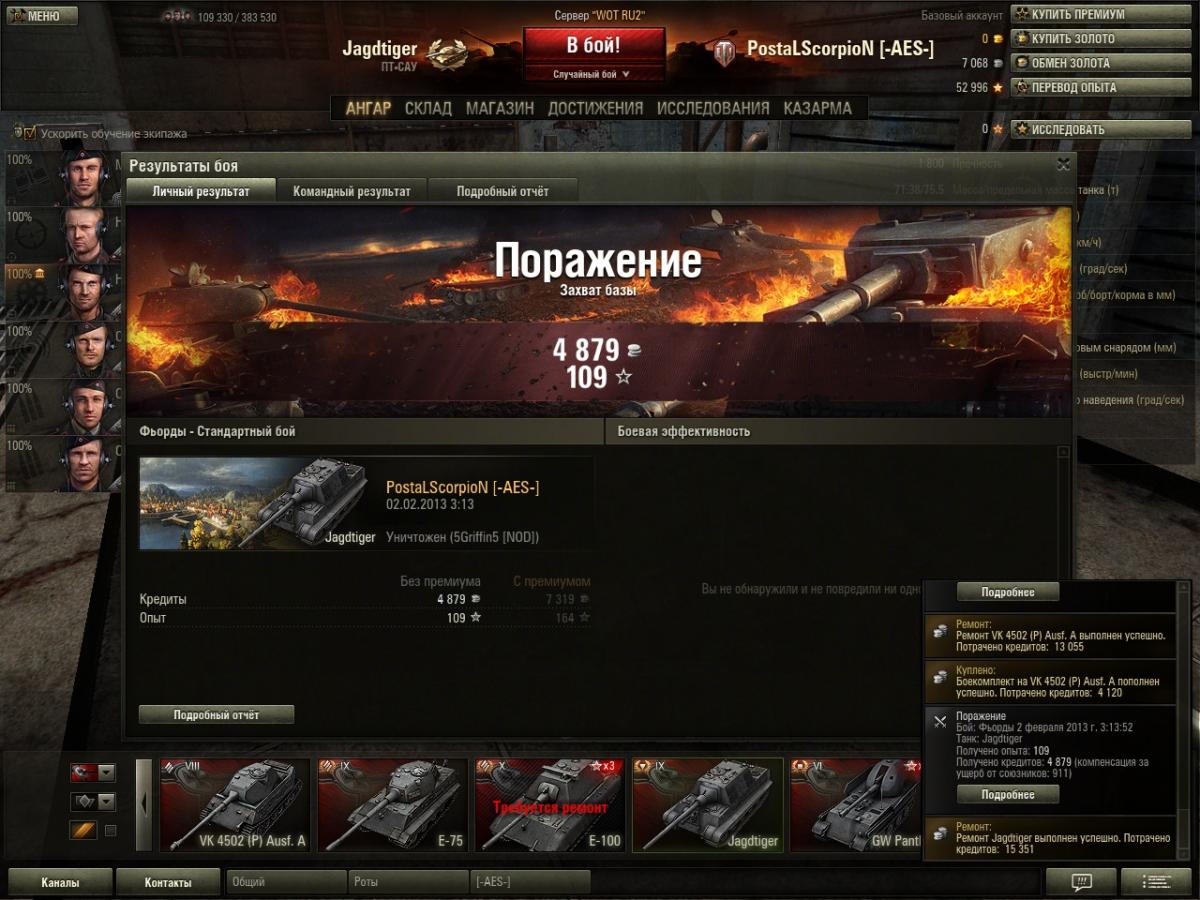Click the red В бой! button
1200x900 pixels.
point(594,46)
